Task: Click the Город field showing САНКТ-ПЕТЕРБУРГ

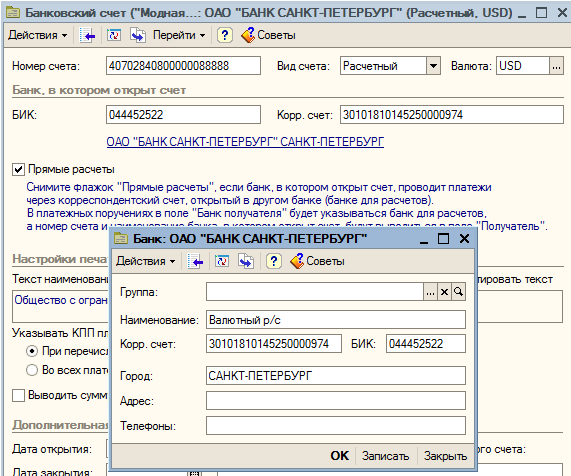Action: [x=336, y=375]
